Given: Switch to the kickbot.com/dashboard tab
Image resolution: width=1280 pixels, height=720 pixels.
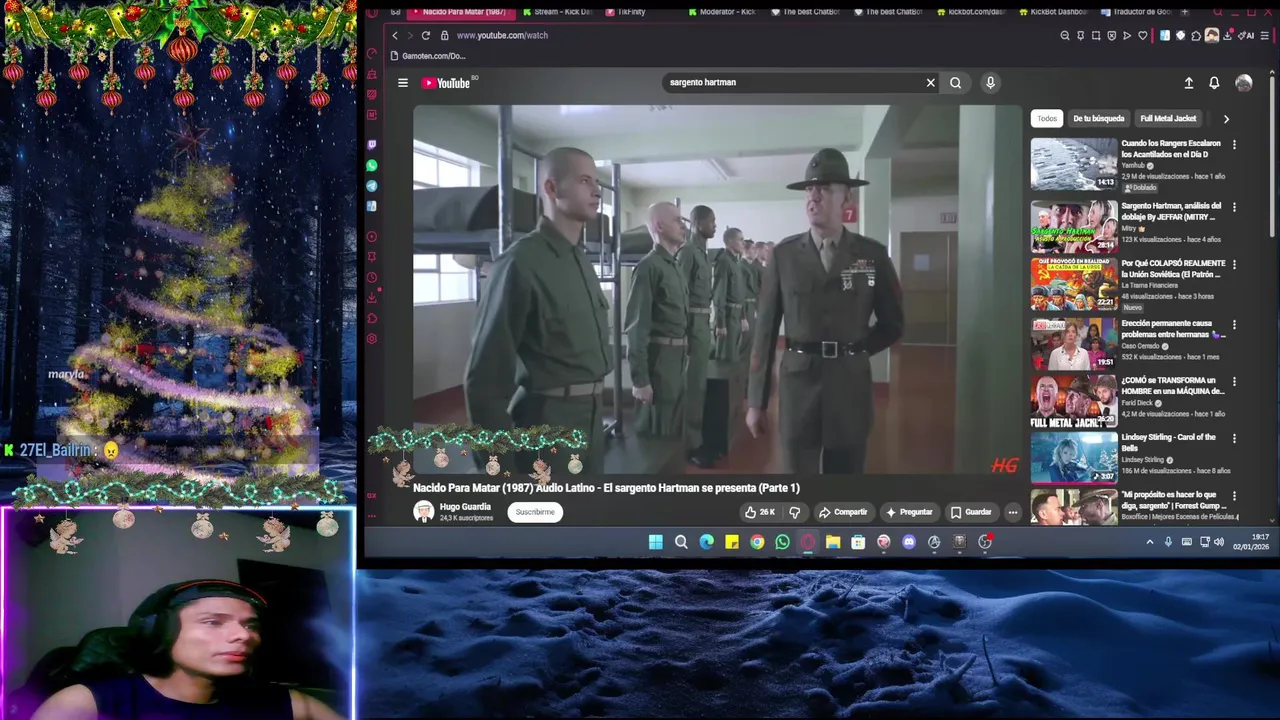Looking at the screenshot, I should 970,12.
